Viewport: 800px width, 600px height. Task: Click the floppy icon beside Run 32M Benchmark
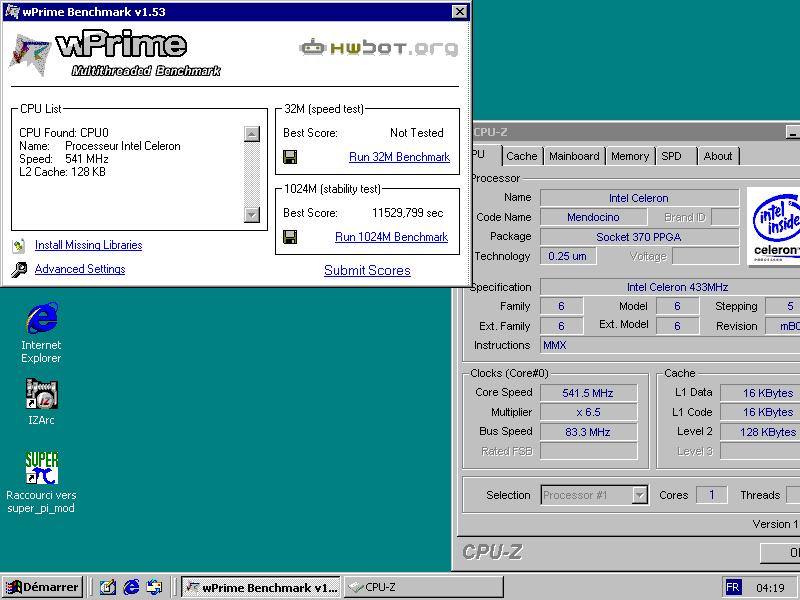[x=290, y=157]
